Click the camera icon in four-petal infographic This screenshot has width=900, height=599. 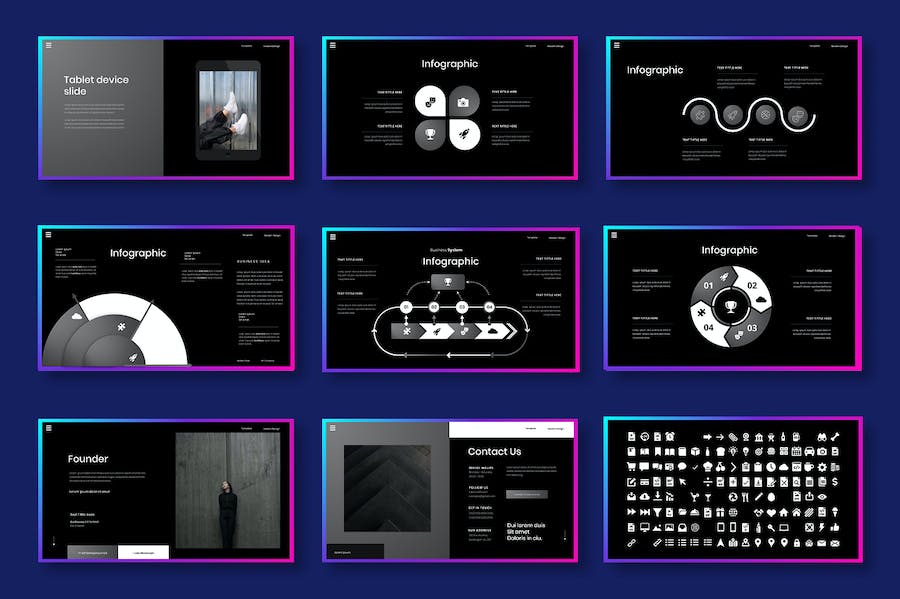(464, 101)
